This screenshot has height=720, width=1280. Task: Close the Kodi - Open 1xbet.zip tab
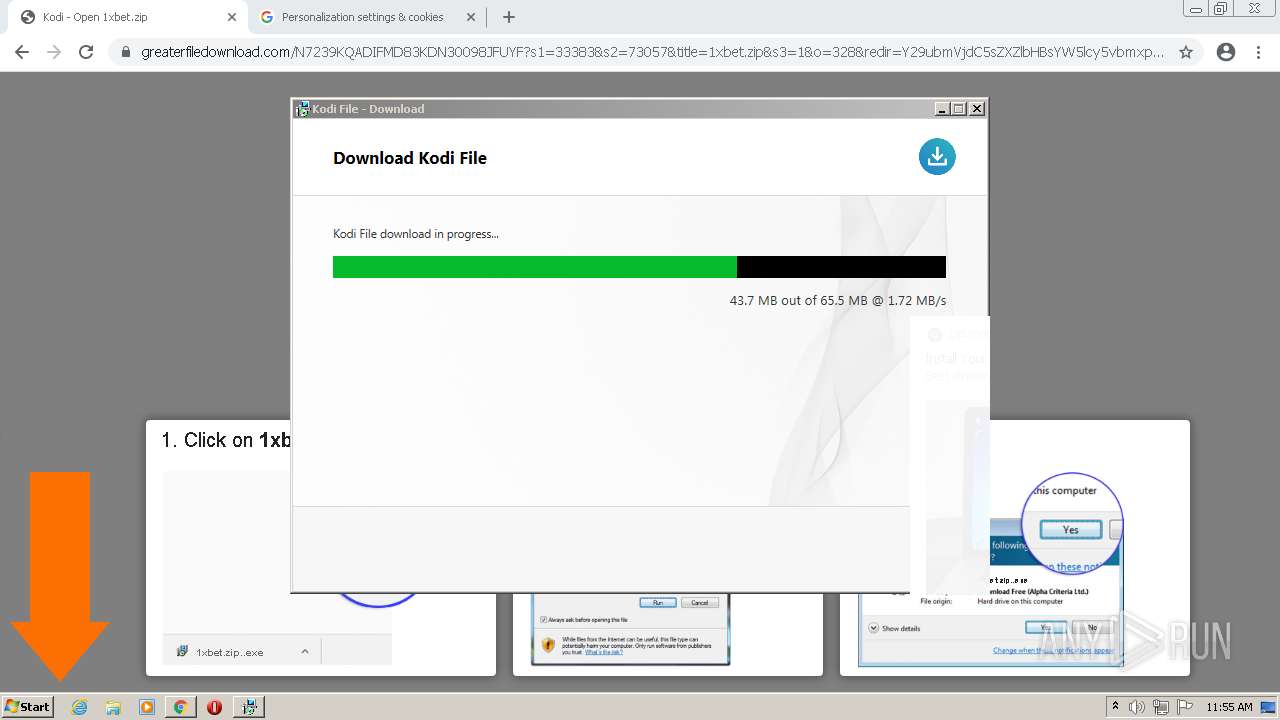(x=232, y=17)
